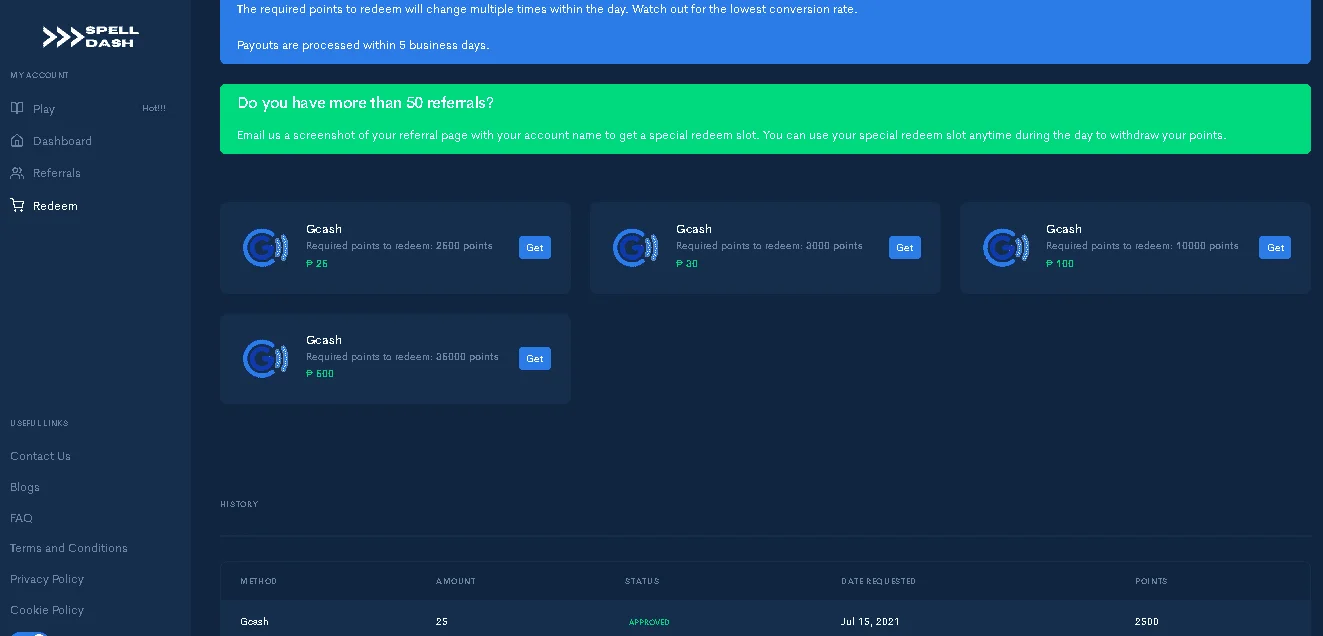Open the Privacy Policy link

pyautogui.click(x=47, y=579)
